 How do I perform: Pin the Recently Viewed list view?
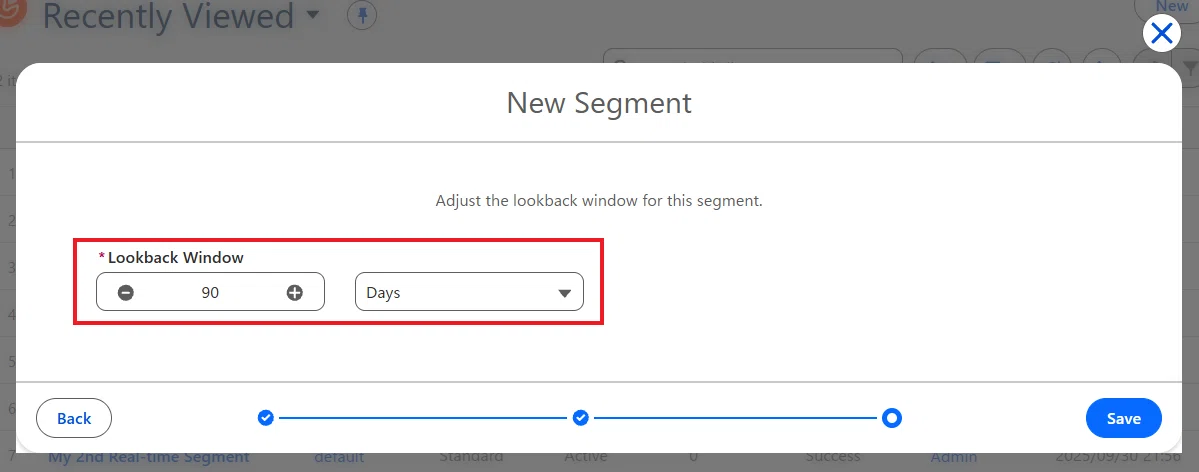tap(362, 15)
